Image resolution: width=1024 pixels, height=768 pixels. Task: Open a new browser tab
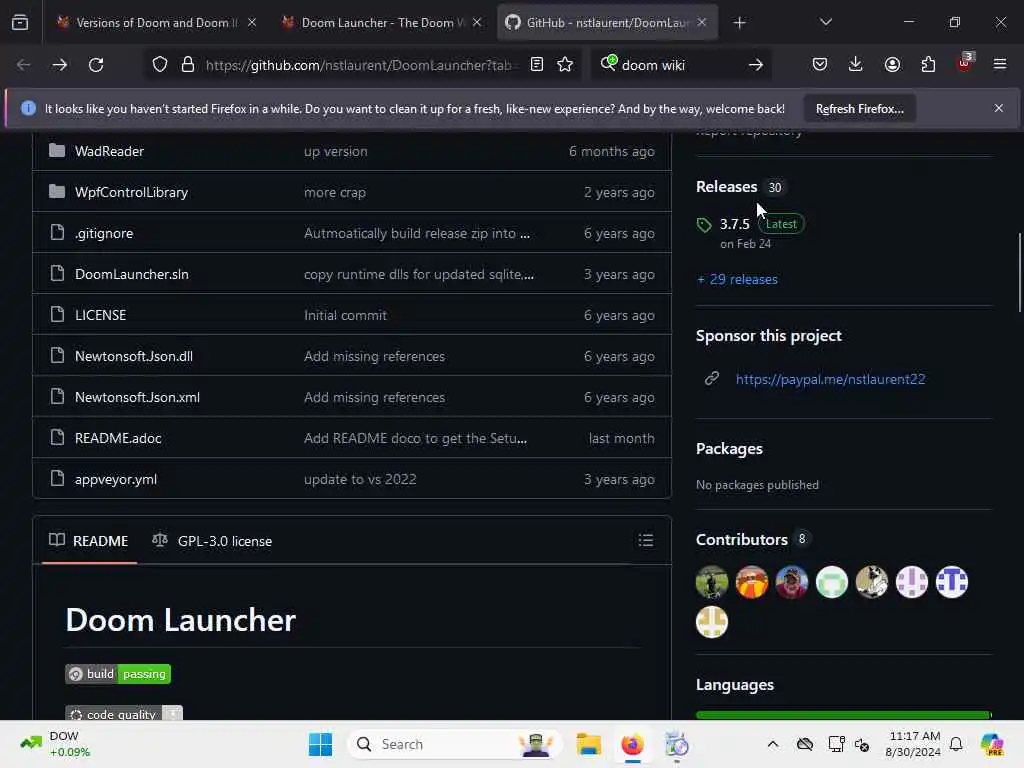[739, 23]
